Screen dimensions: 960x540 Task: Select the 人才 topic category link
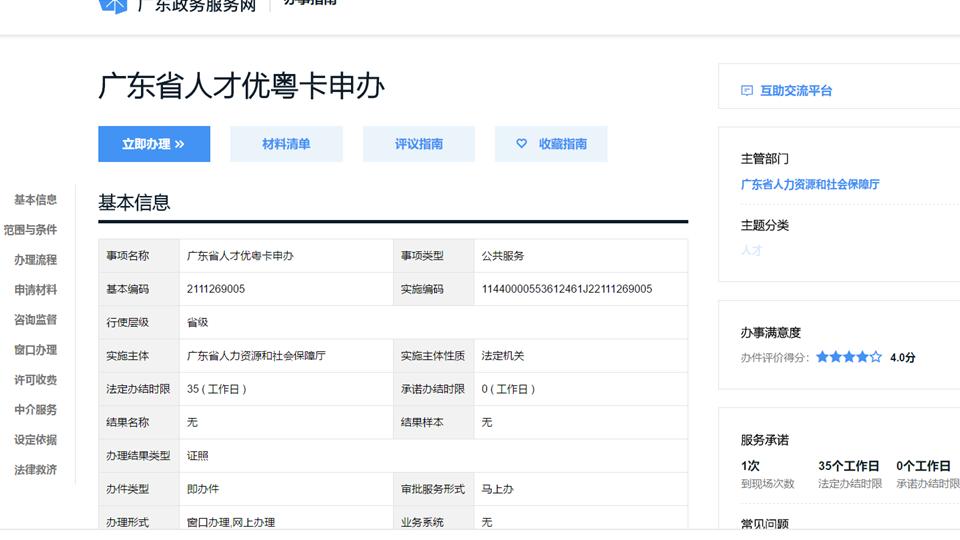[751, 251]
